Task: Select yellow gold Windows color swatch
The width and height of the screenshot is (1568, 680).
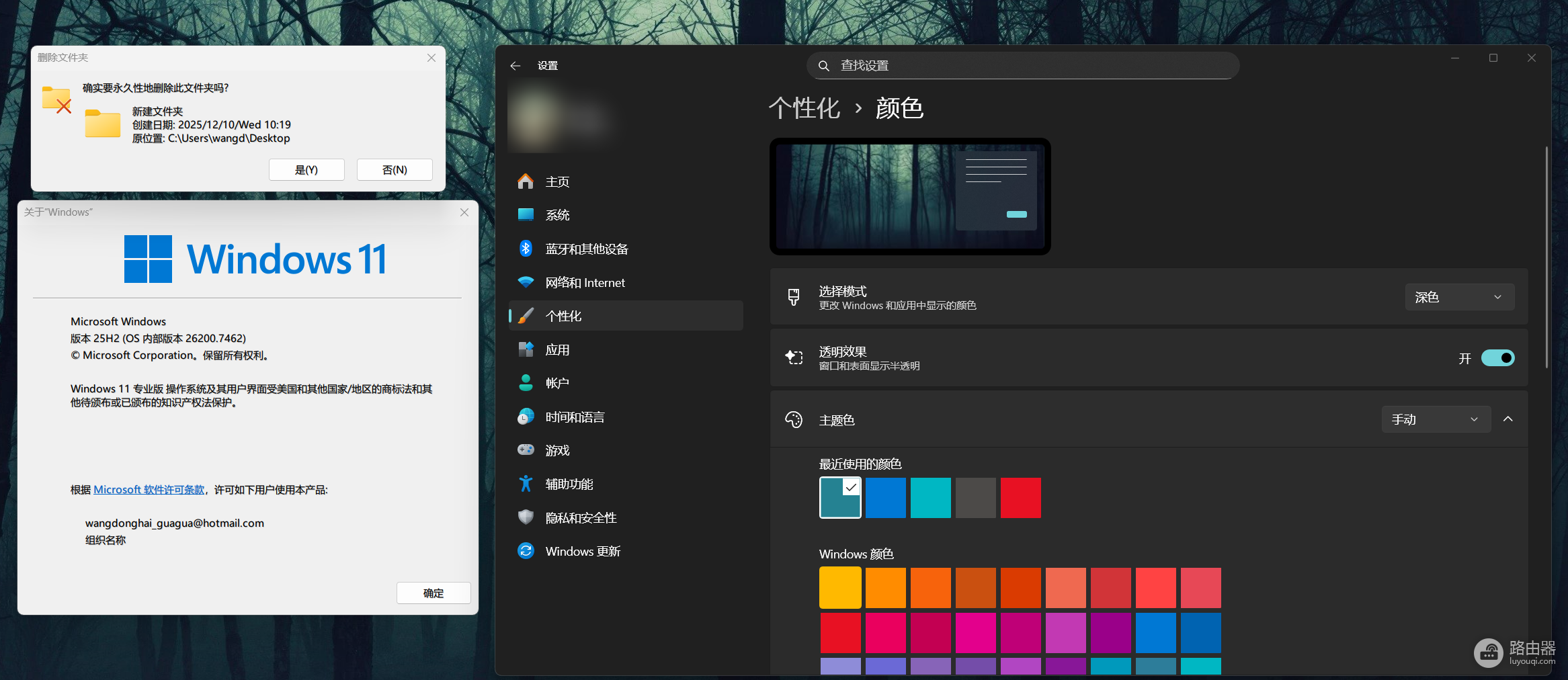Action: click(840, 588)
